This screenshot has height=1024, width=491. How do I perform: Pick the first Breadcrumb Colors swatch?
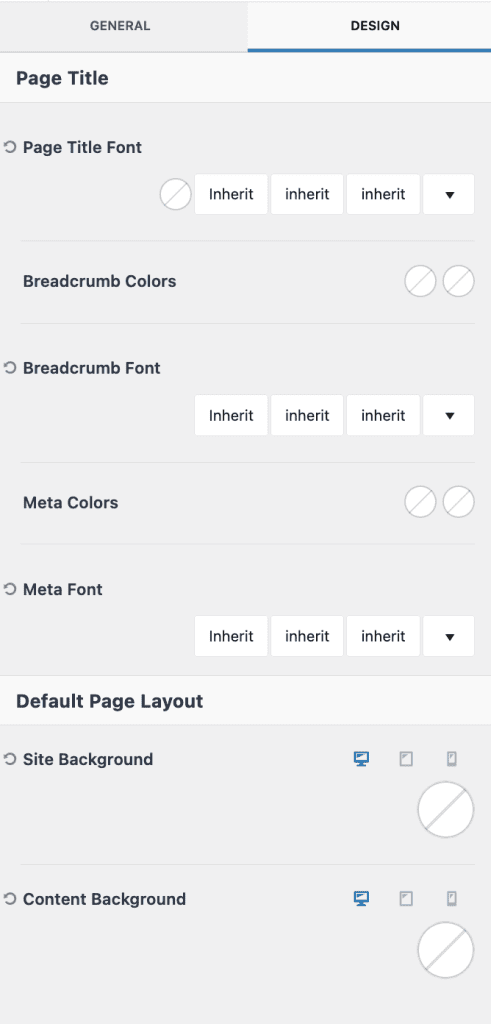[420, 281]
